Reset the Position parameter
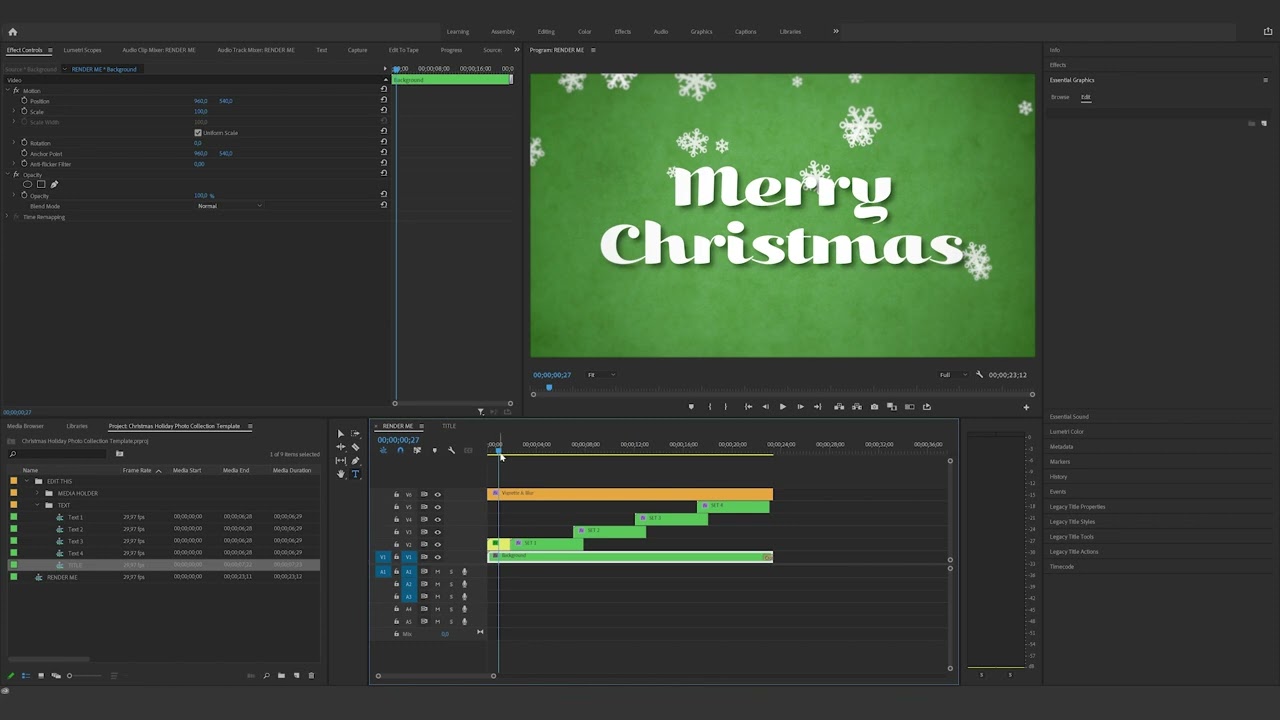Image resolution: width=1280 pixels, height=720 pixels. coord(383,101)
